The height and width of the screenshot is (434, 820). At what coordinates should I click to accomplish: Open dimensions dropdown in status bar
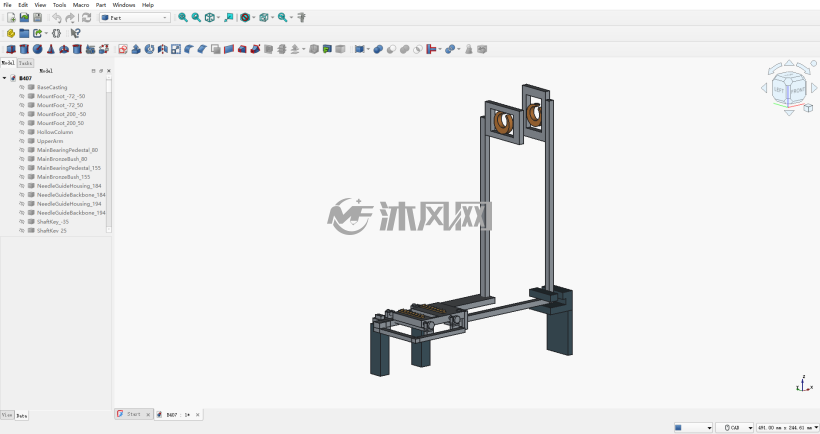(788, 428)
